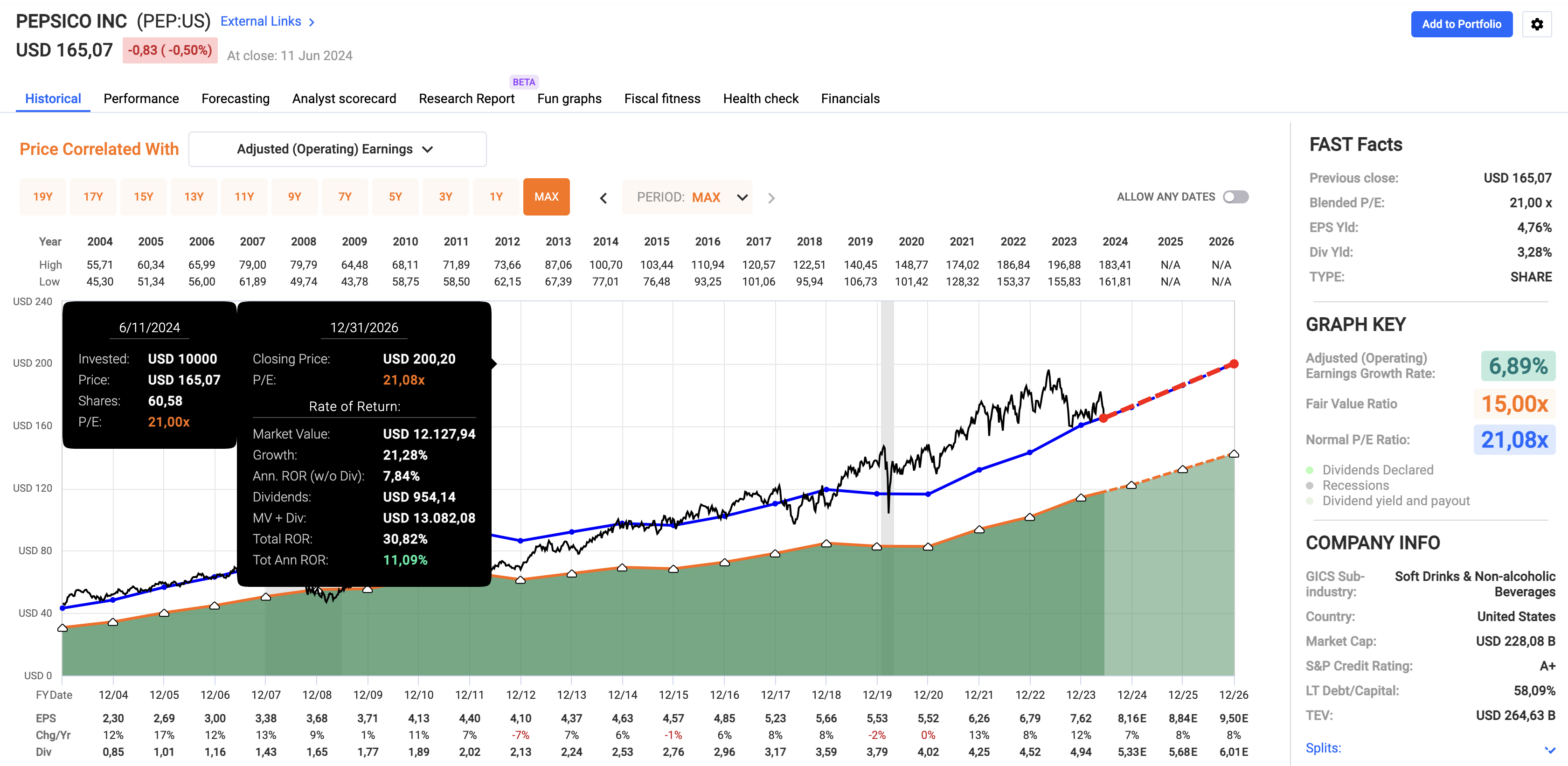Shift period forward with the right chevron arrow
Screen dimensions: 1568x766
(x=771, y=197)
